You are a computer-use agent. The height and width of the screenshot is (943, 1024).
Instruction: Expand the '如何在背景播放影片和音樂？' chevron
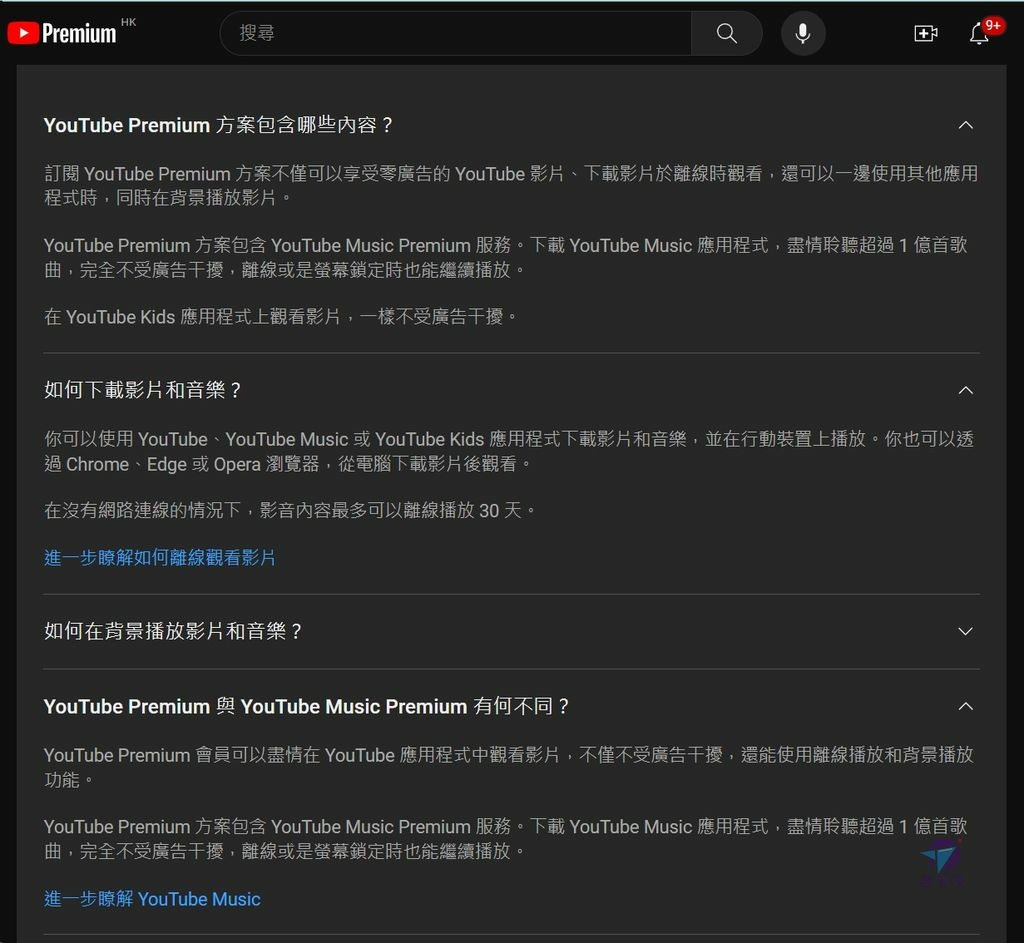(965, 631)
